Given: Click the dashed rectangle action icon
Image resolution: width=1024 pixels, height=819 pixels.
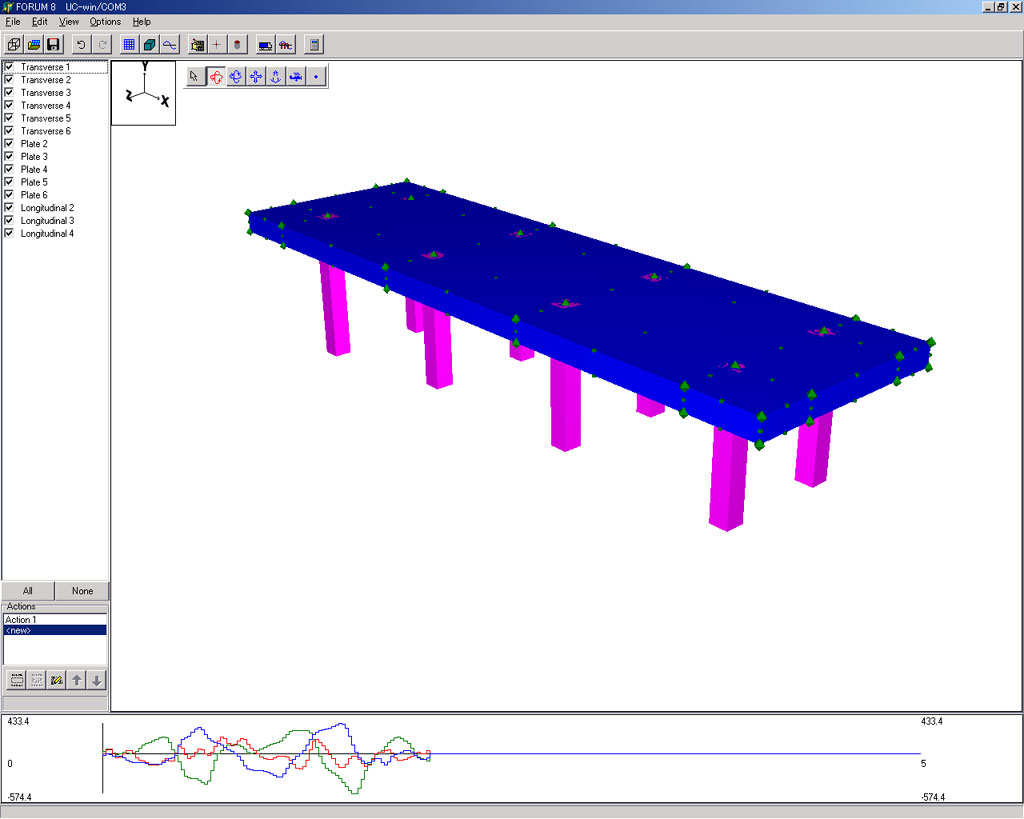Looking at the screenshot, I should [17, 680].
